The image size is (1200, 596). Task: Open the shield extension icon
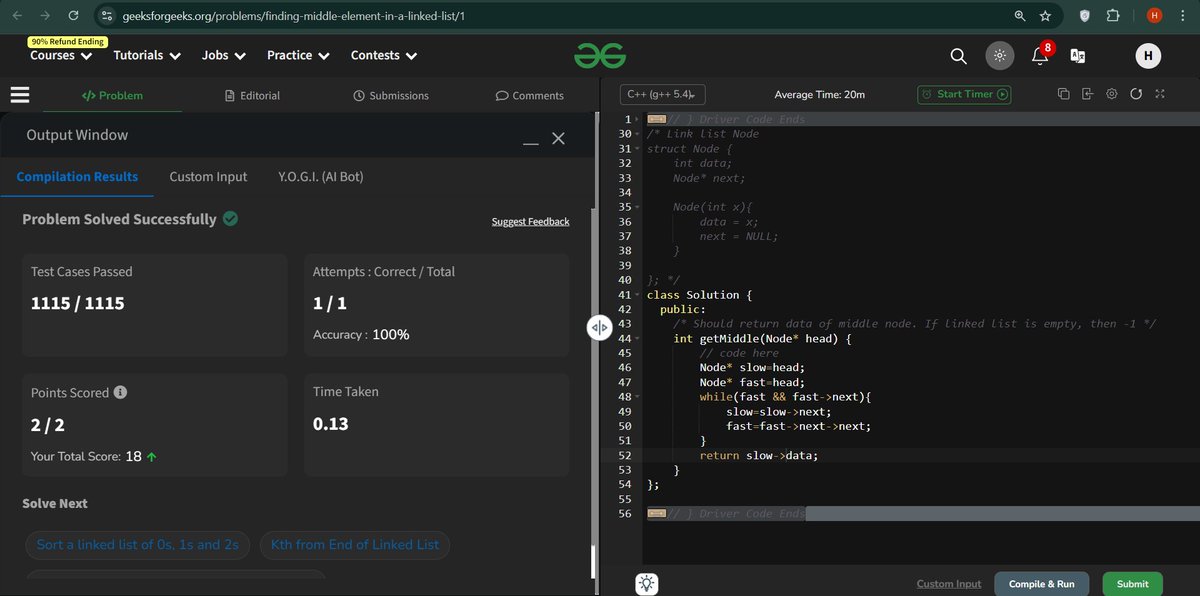click(1084, 16)
